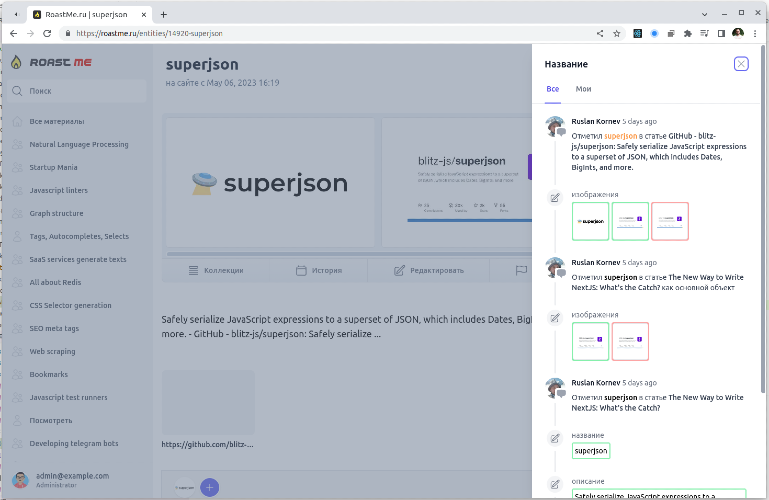The height and width of the screenshot is (500, 769).
Task: Open the github.com/blitz- link
Action: click(x=207, y=445)
